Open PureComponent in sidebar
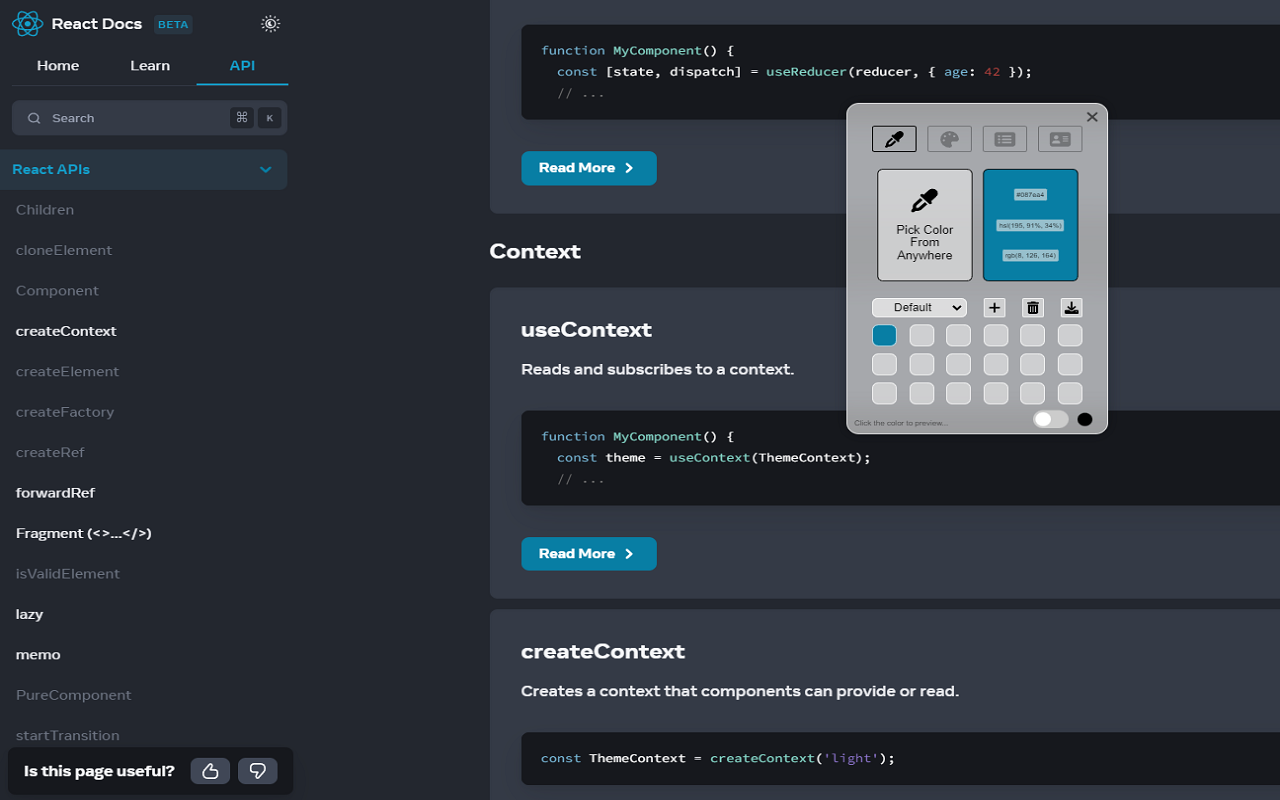1280x800 pixels. pyautogui.click(x=73, y=695)
